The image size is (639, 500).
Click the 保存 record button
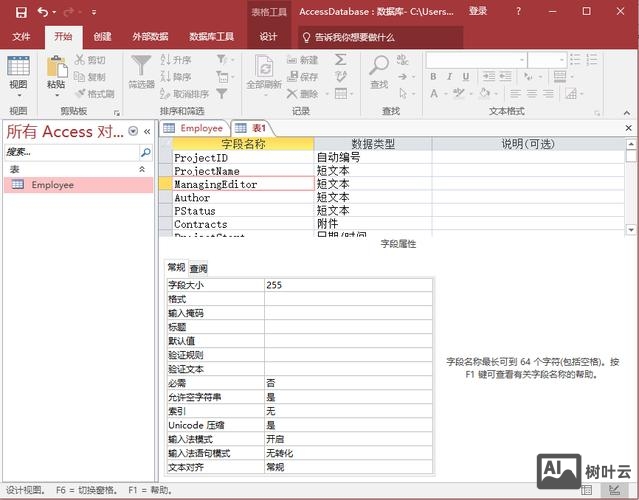pyautogui.click(x=302, y=77)
